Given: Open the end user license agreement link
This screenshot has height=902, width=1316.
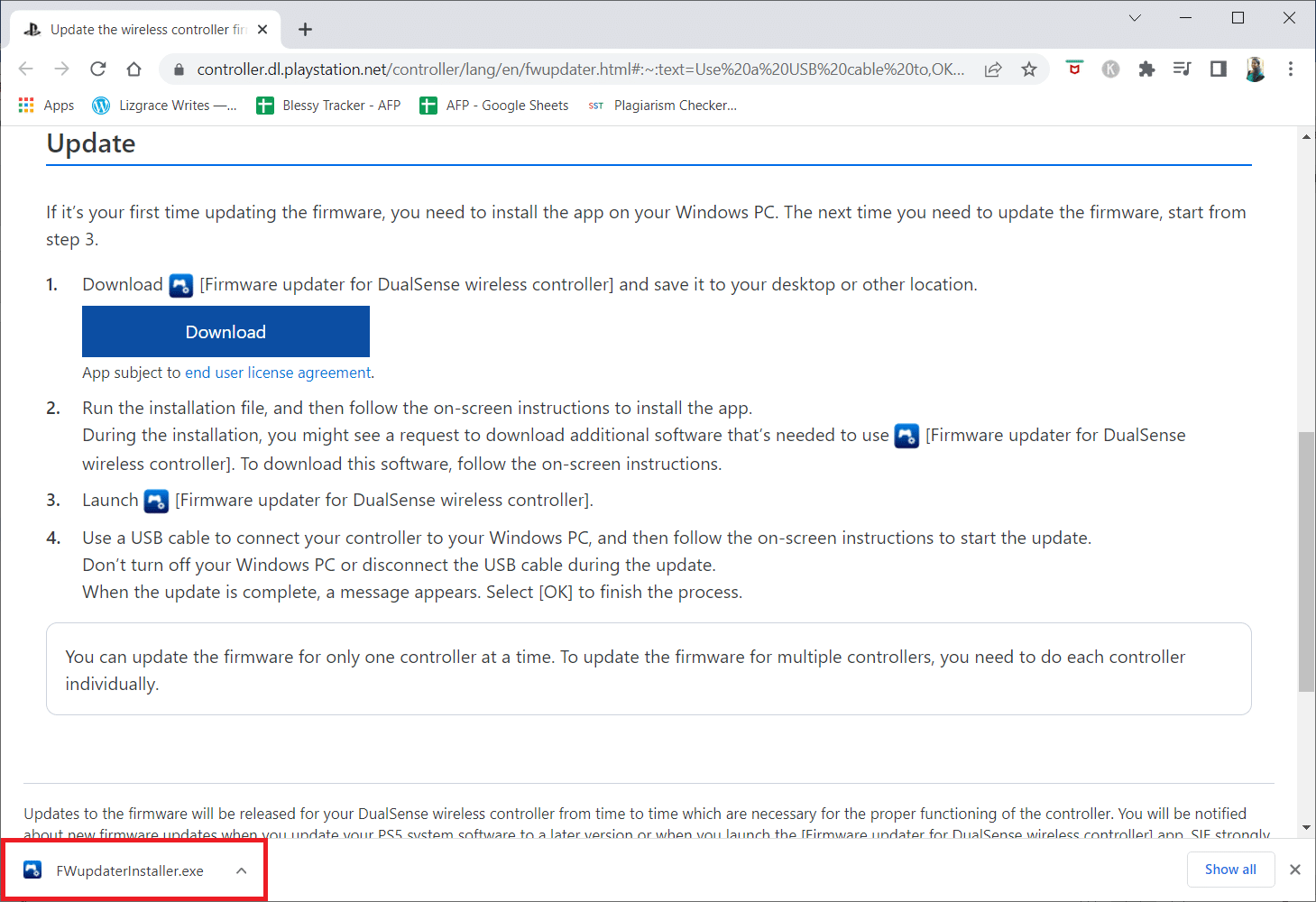Looking at the screenshot, I should pos(277,372).
